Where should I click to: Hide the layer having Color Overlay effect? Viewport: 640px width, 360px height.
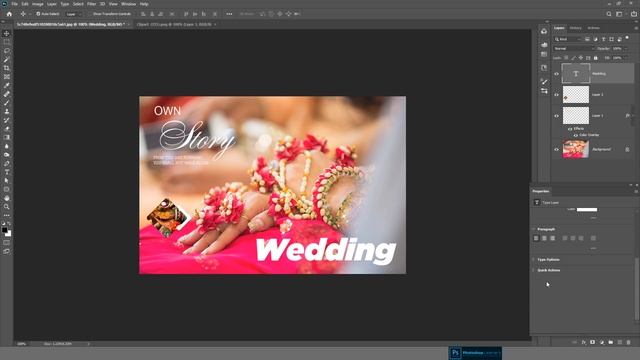coord(556,116)
